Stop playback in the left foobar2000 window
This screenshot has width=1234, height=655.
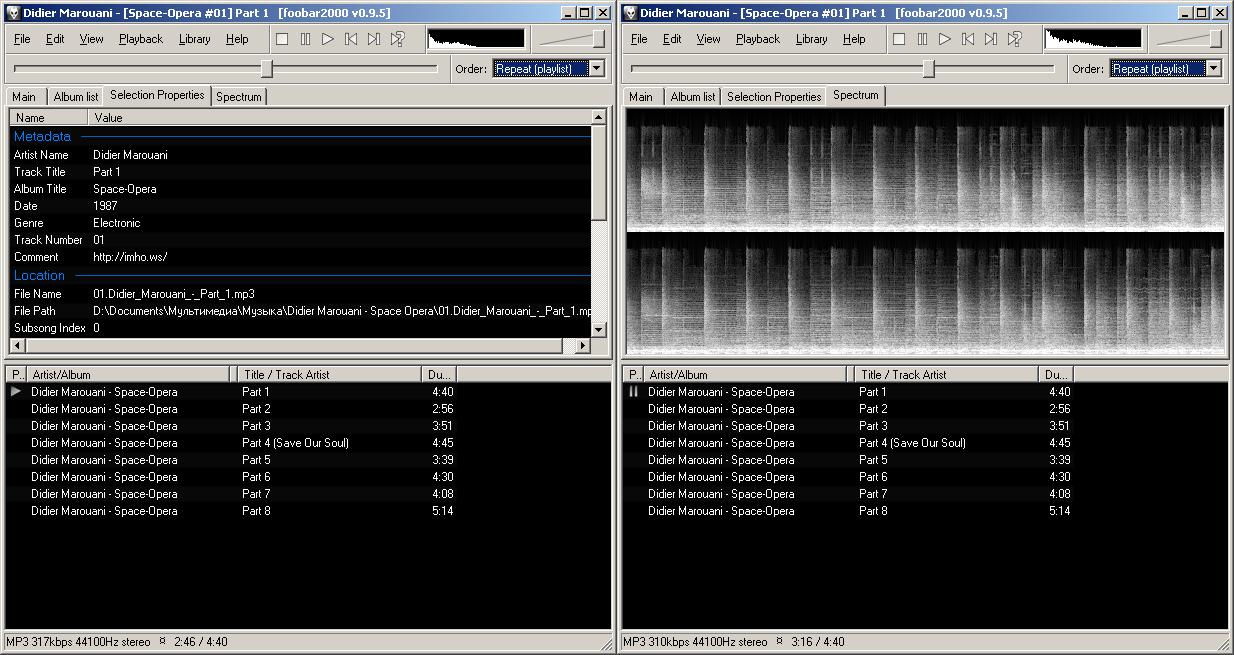click(282, 39)
